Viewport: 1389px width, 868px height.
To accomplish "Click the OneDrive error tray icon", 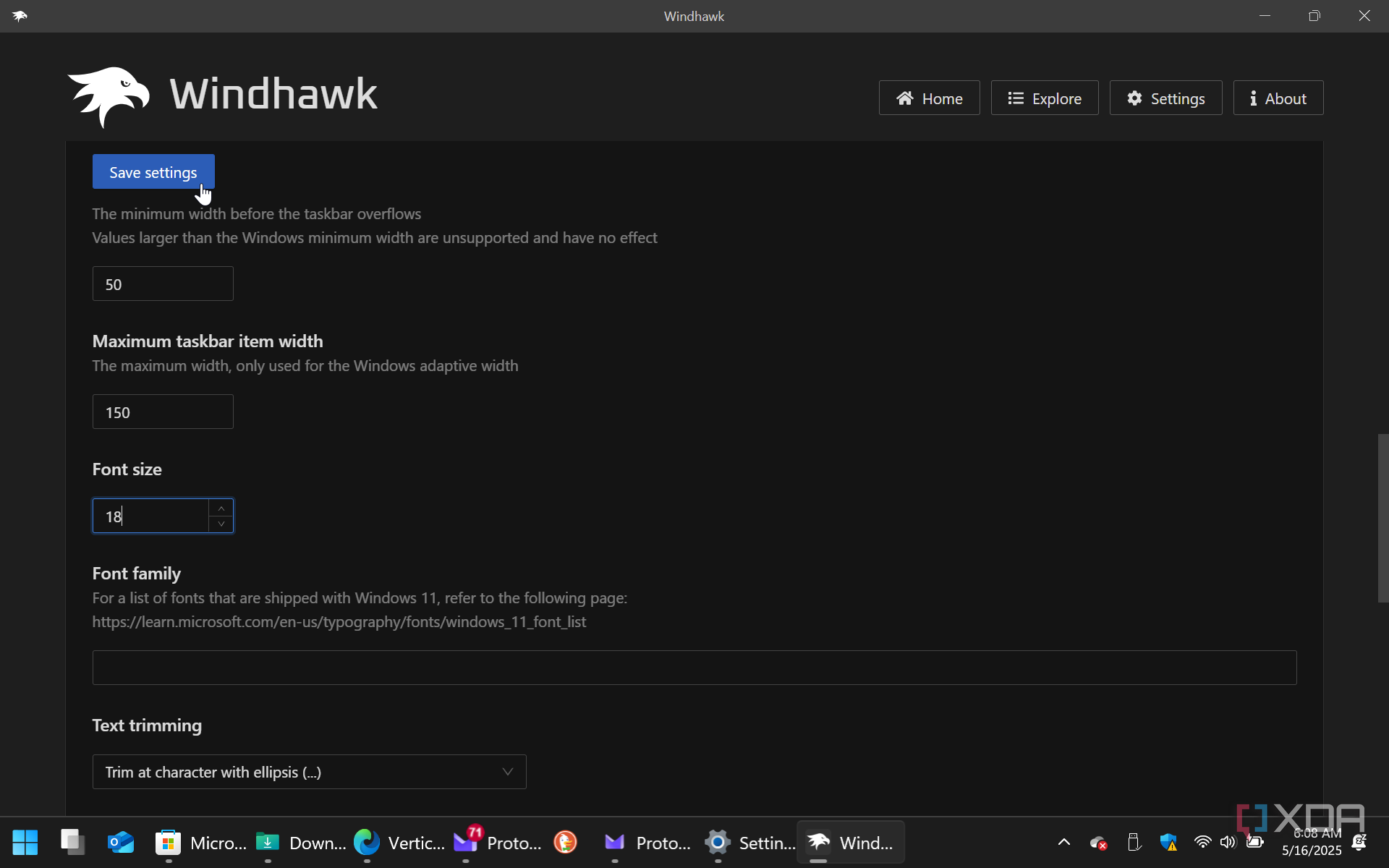I will 1098,843.
